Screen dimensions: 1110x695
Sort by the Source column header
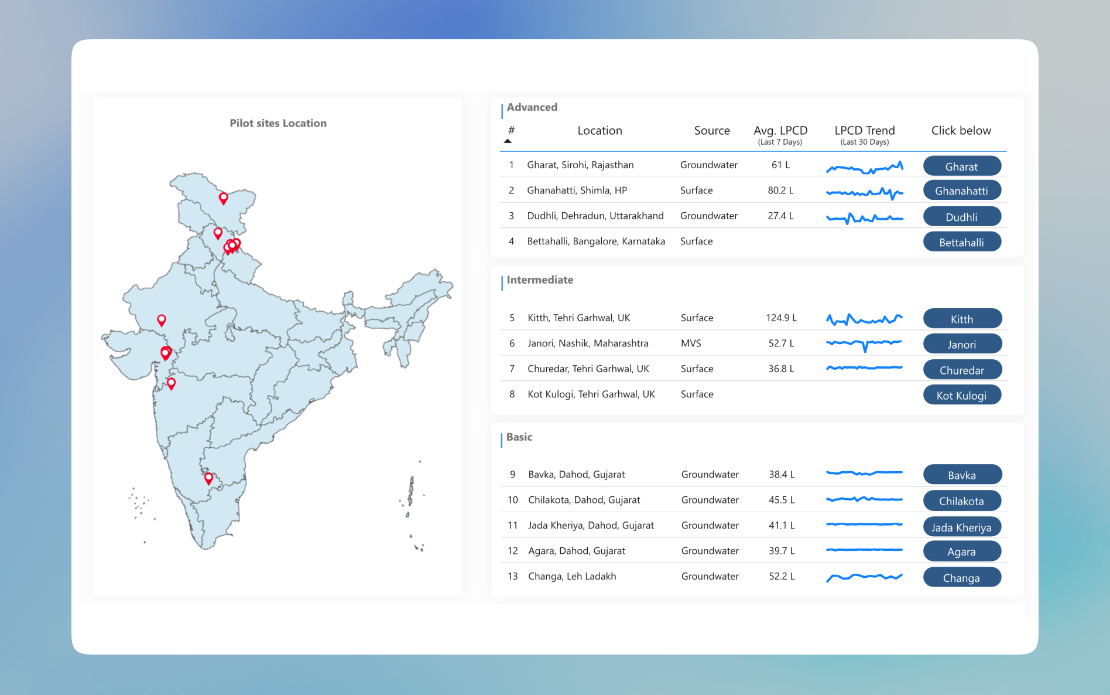point(711,130)
